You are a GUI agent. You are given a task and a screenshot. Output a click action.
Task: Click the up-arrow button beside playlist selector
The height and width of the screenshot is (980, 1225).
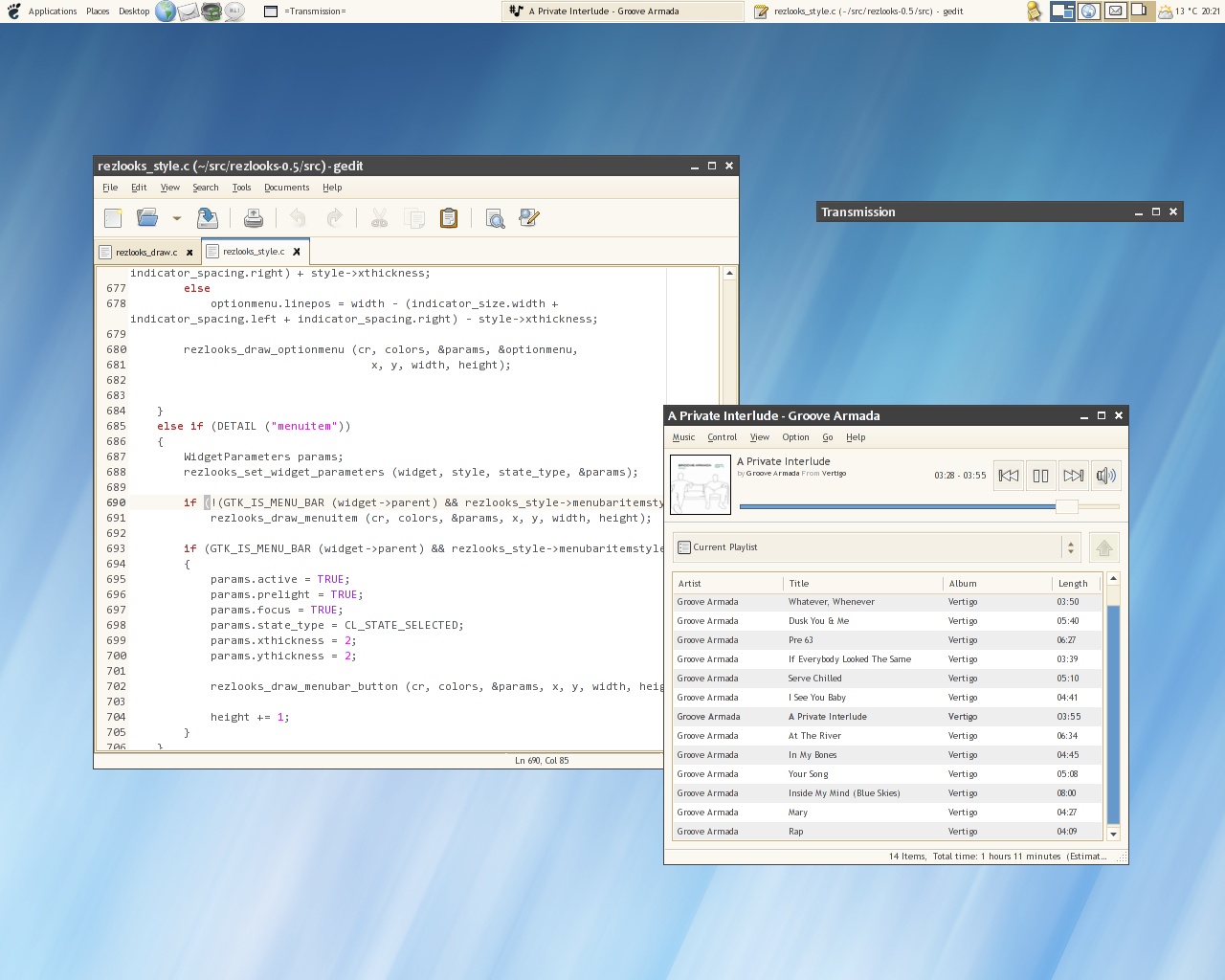click(1104, 547)
